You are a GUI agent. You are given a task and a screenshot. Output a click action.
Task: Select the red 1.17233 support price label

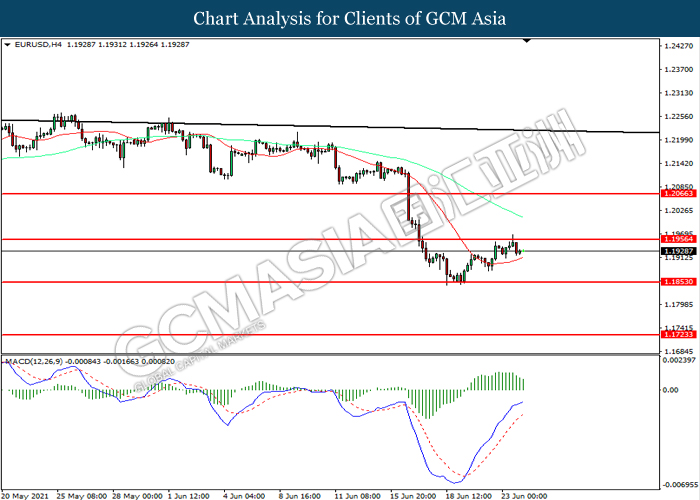[x=679, y=334]
